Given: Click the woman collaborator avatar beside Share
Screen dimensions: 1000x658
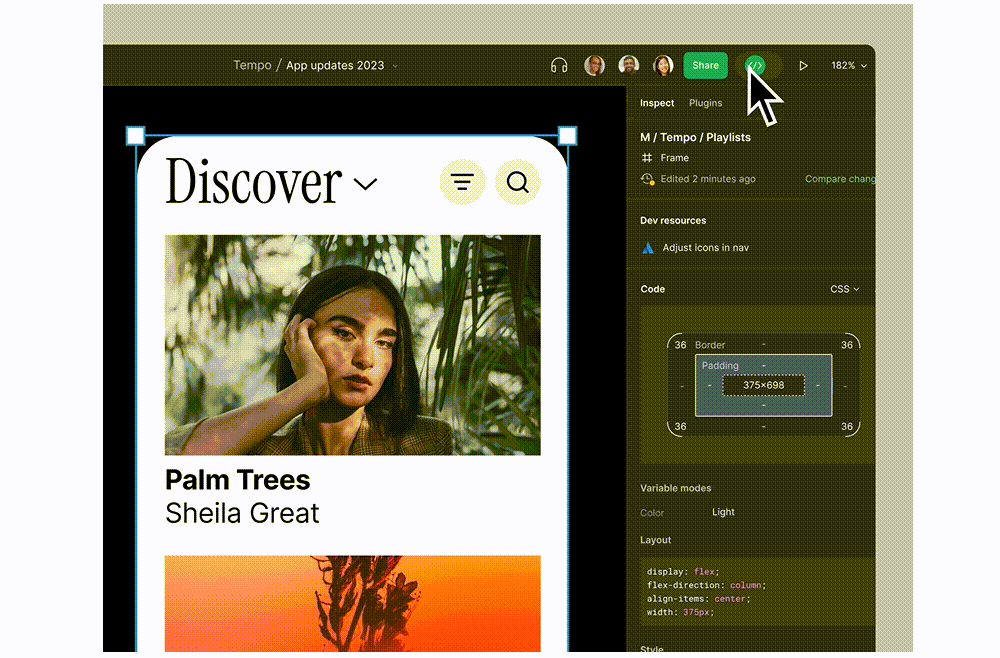Looking at the screenshot, I should click(663, 65).
